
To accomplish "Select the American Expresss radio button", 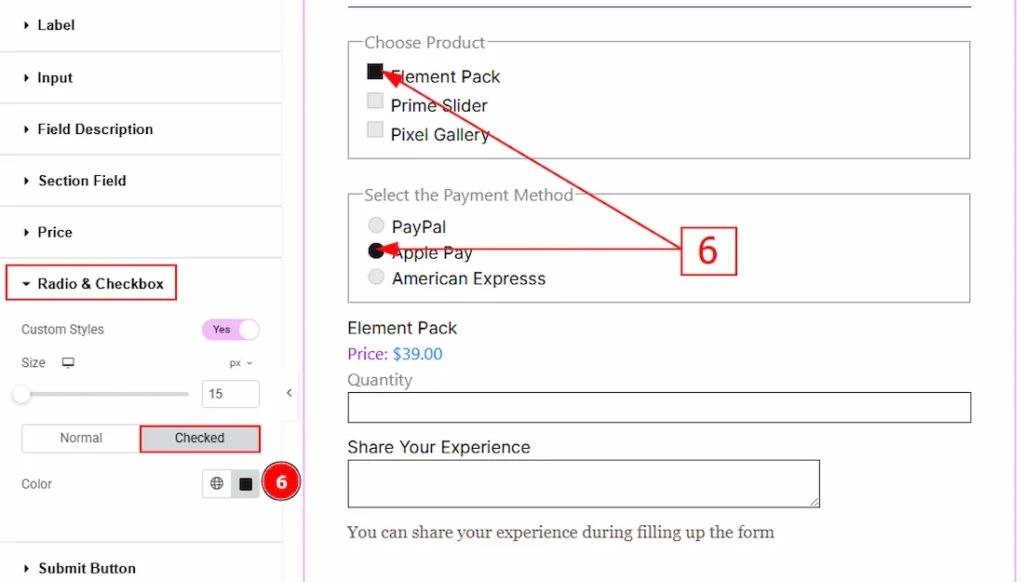I will click(x=376, y=277).
